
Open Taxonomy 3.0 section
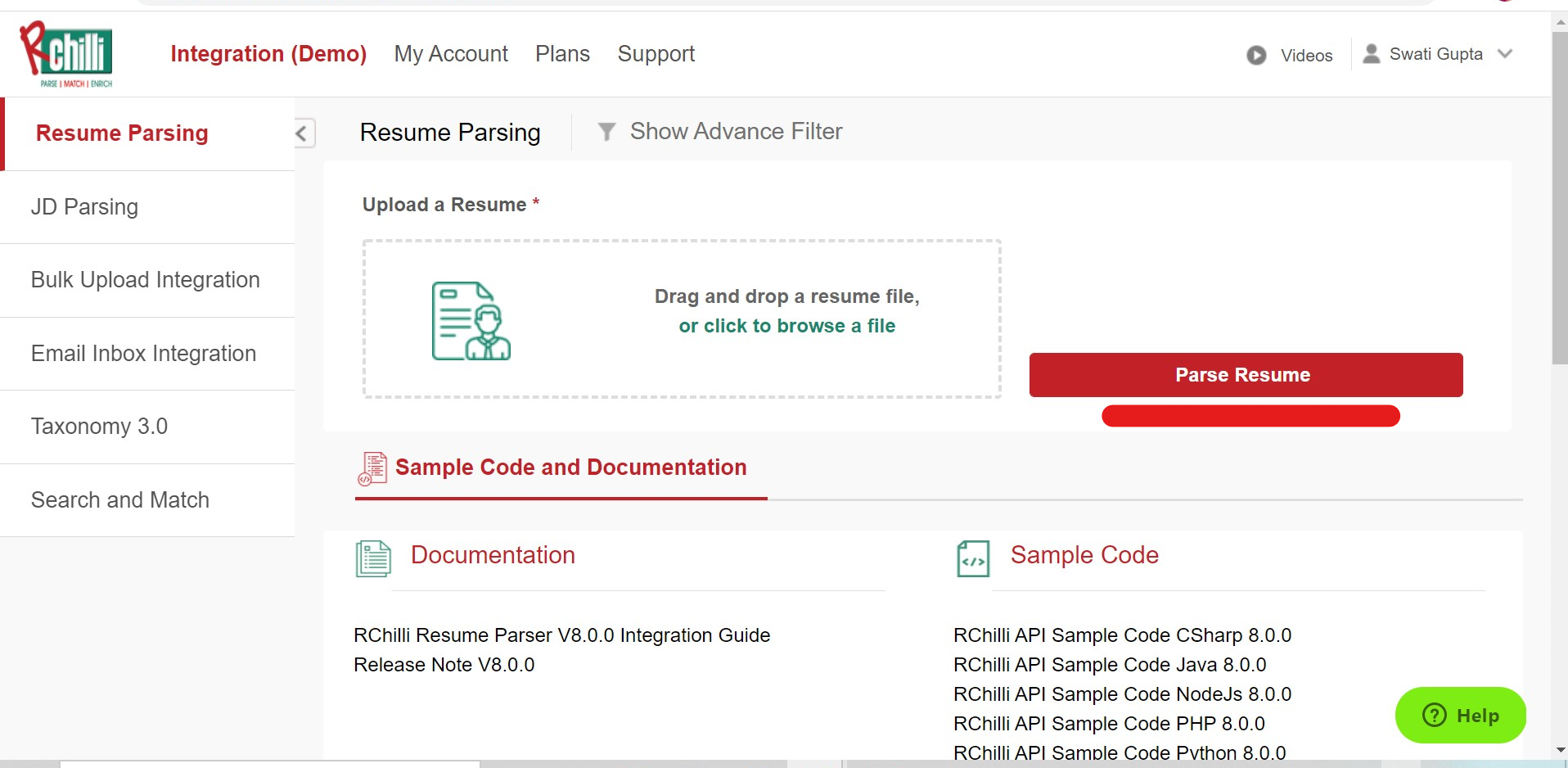click(147, 427)
